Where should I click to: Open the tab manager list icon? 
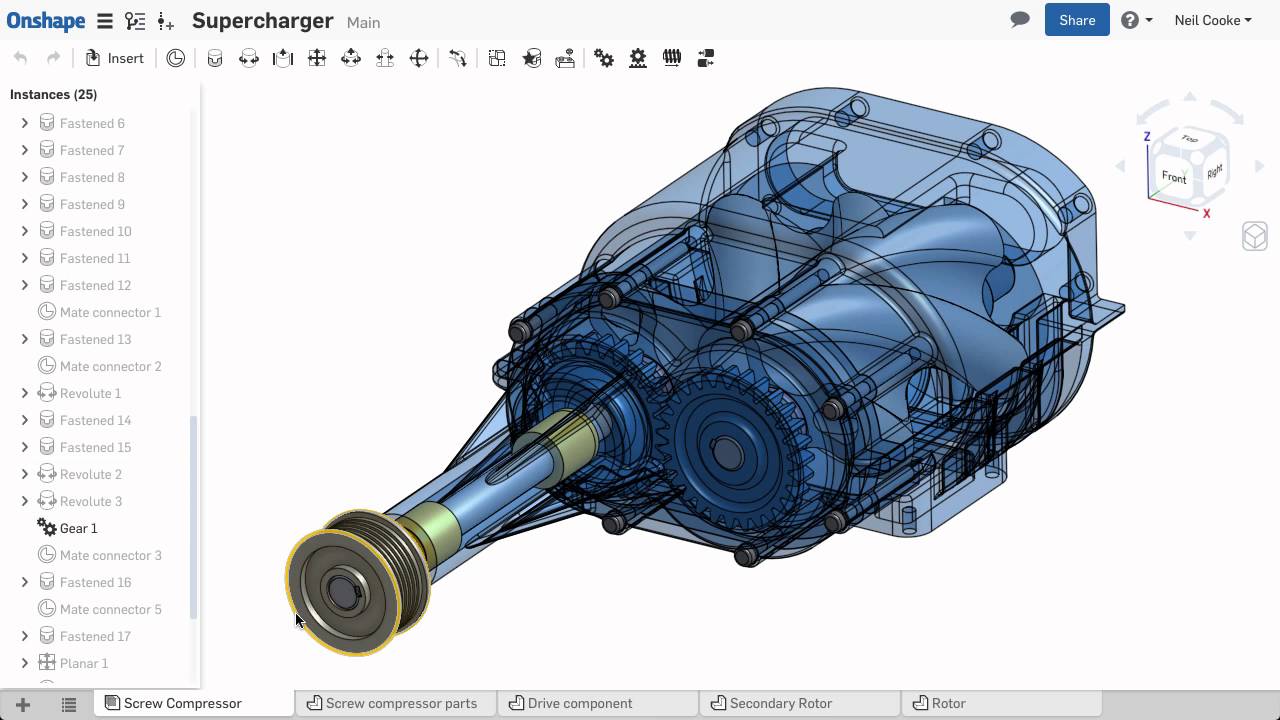(x=69, y=704)
